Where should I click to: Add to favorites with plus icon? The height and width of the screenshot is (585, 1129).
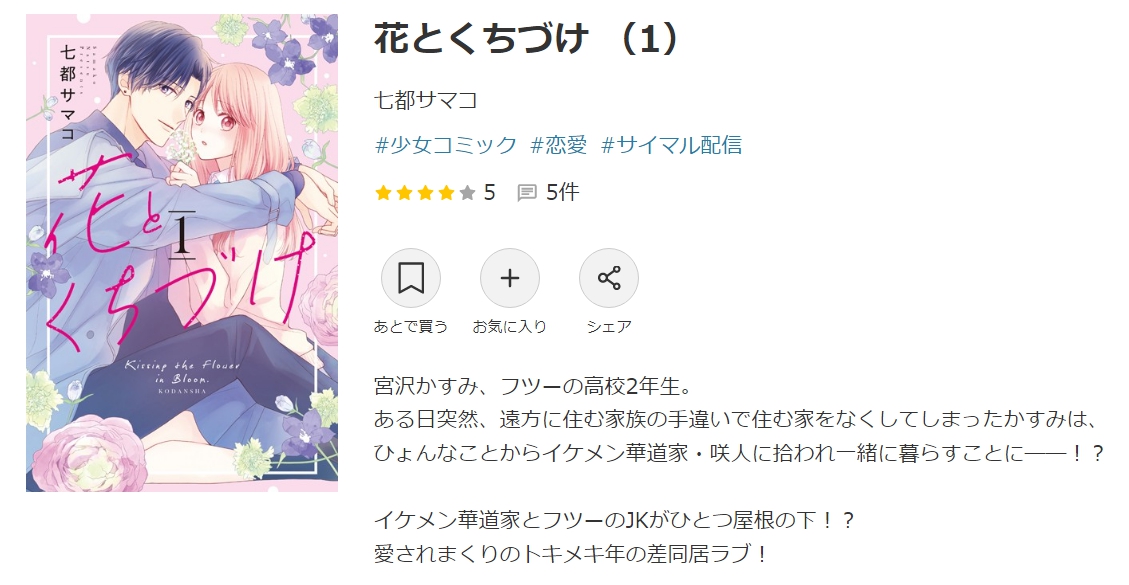coord(510,278)
